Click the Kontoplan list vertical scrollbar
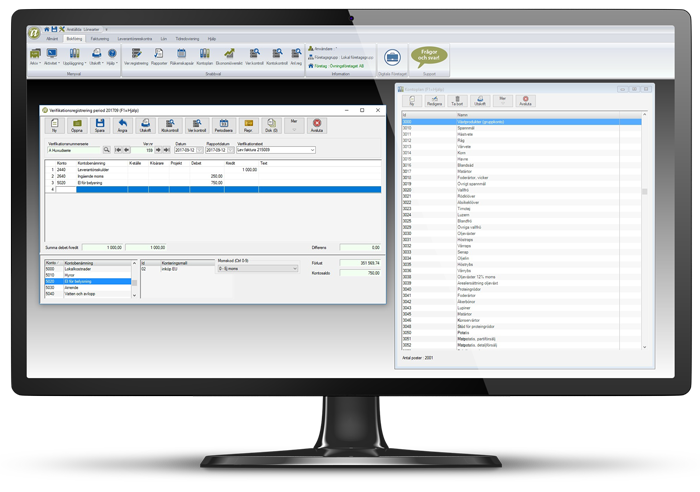The width and height of the screenshot is (700, 492). click(x=644, y=230)
